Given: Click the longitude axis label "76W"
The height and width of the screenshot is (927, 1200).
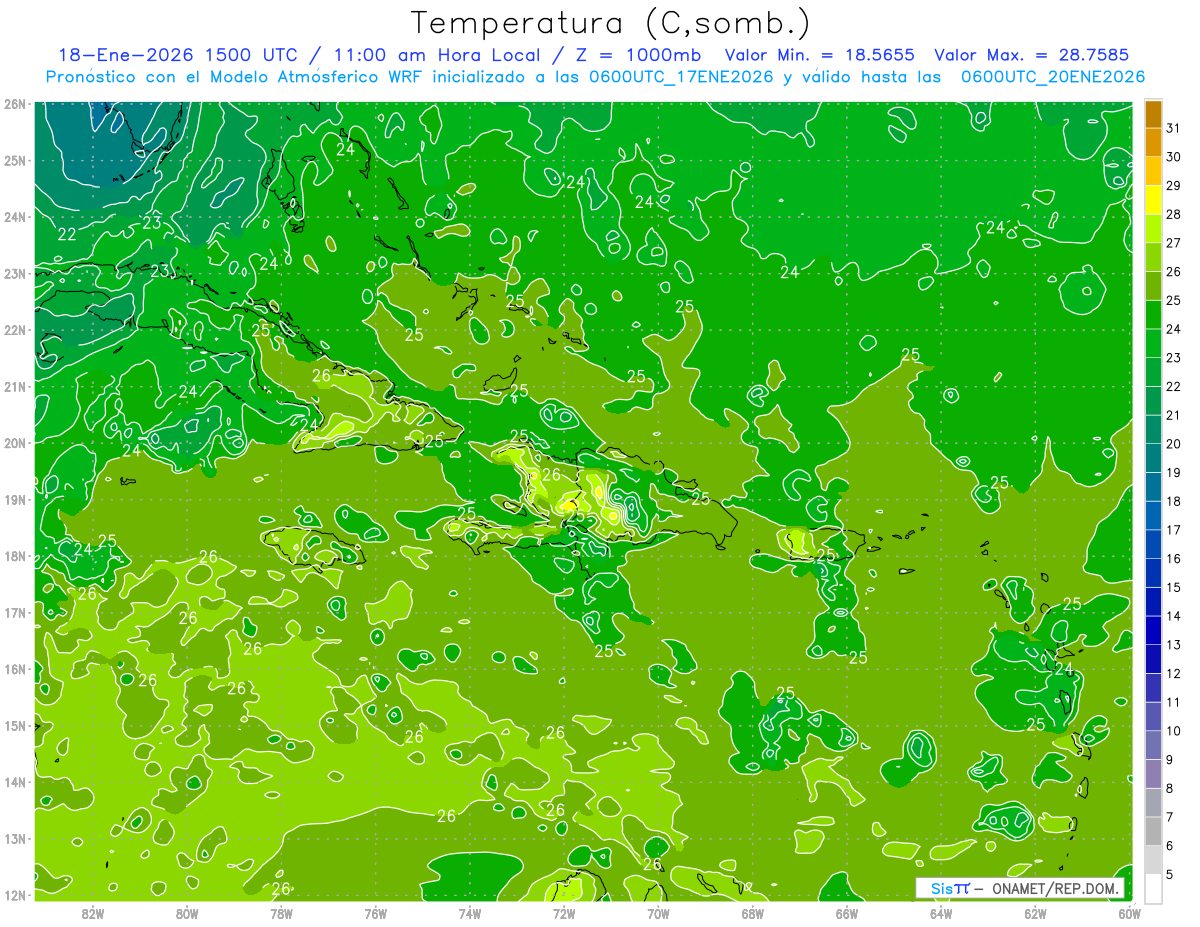Looking at the screenshot, I should [376, 913].
